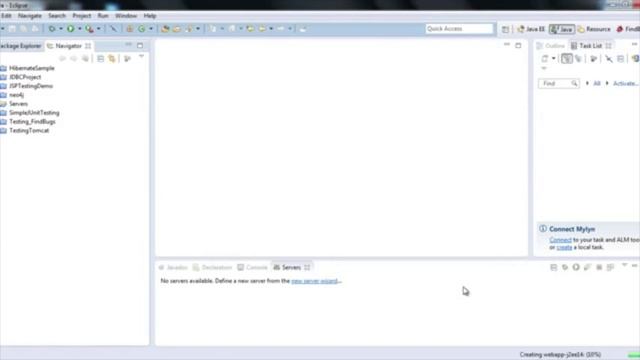Switch to the Resource perspective
The width and height of the screenshot is (640, 360).
tap(594, 29)
